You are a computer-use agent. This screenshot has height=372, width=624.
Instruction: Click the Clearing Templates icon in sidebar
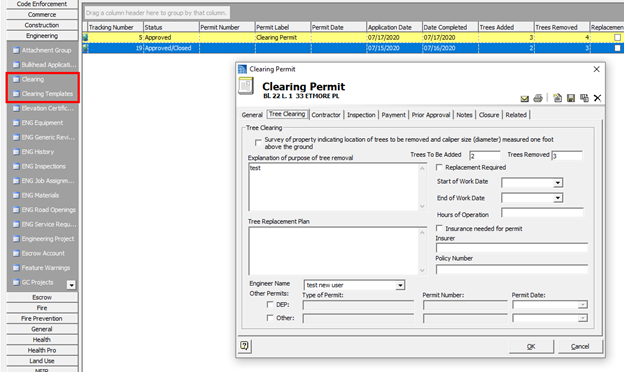(16, 94)
